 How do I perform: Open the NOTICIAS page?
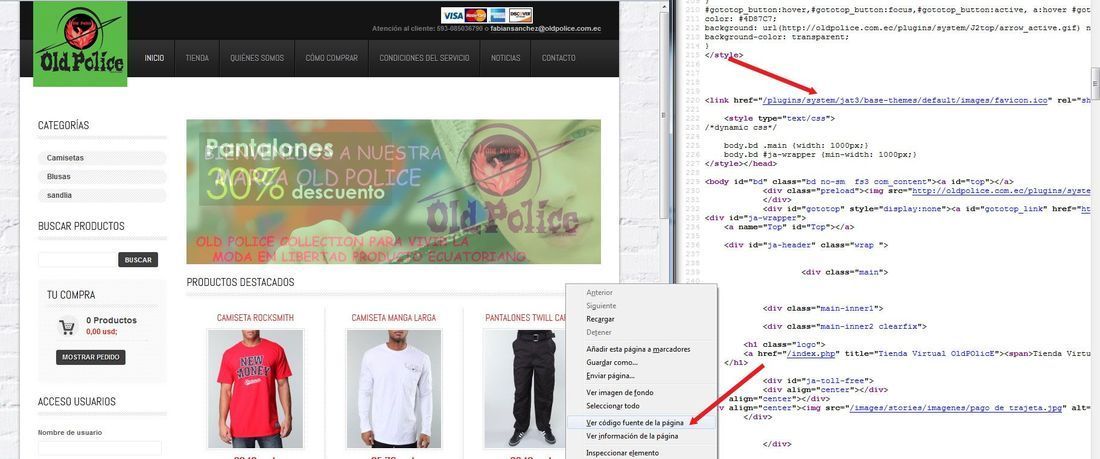click(506, 58)
